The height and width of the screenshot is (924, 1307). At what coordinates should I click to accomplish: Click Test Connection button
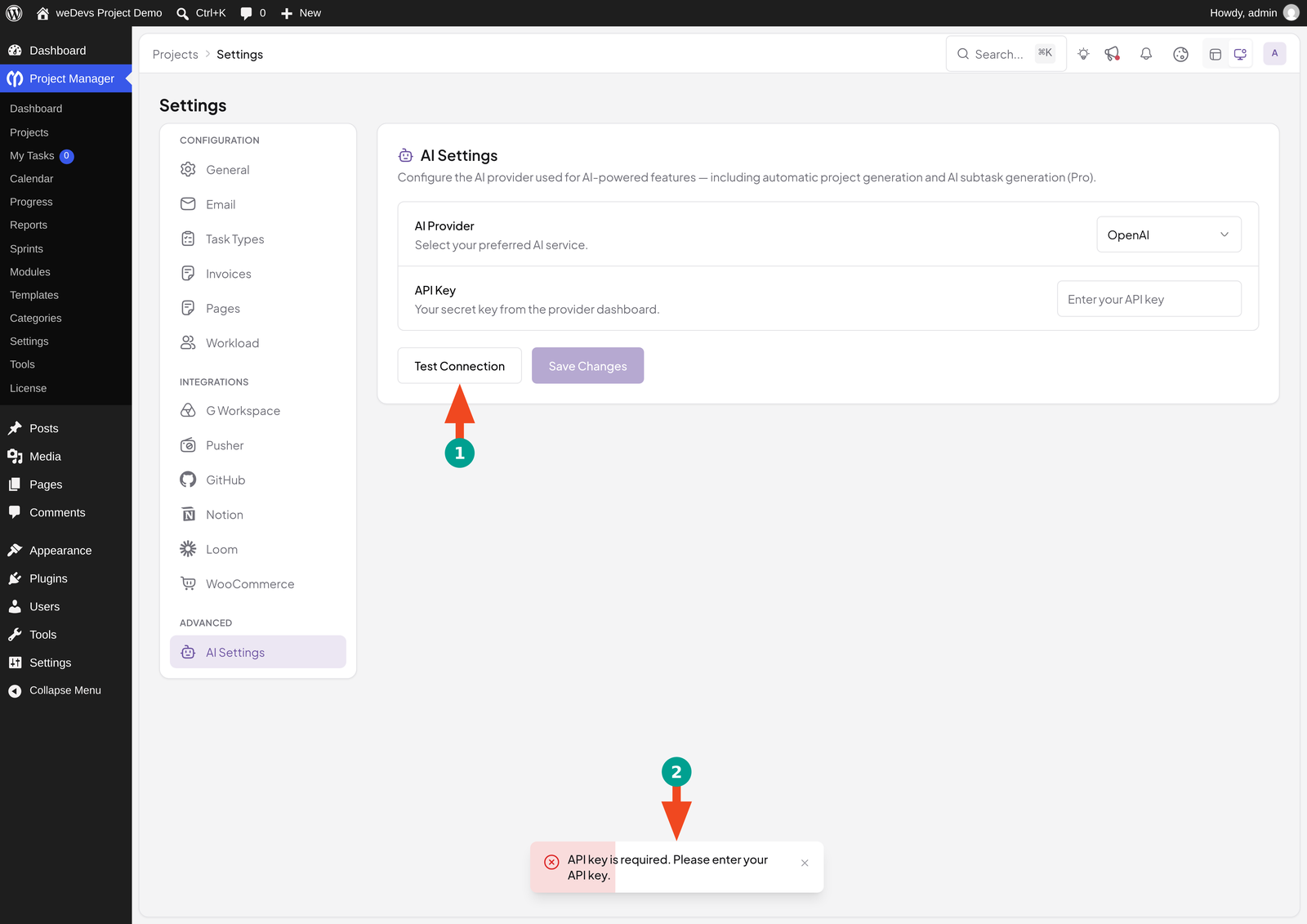(459, 366)
